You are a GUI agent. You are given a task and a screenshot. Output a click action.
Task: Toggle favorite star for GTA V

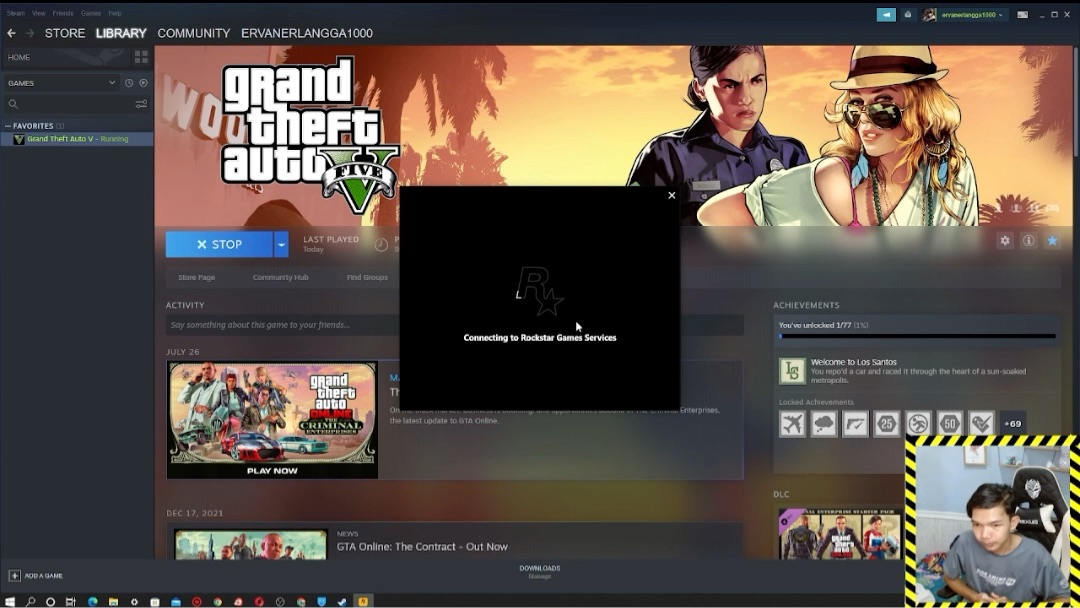click(x=1052, y=240)
